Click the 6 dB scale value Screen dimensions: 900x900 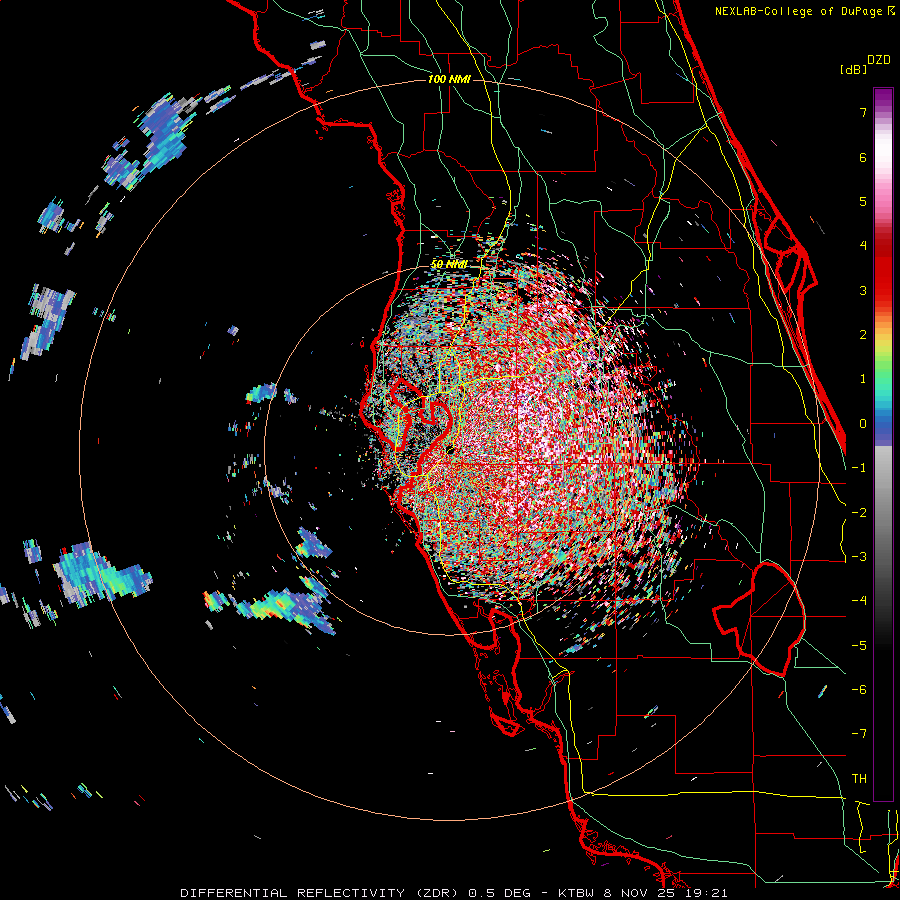click(863, 157)
